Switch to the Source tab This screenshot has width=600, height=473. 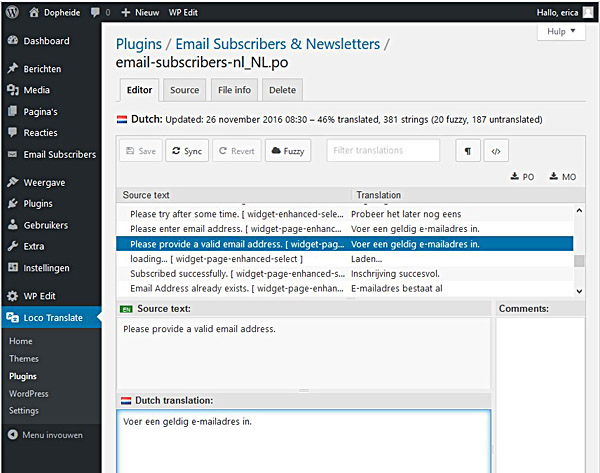[184, 90]
